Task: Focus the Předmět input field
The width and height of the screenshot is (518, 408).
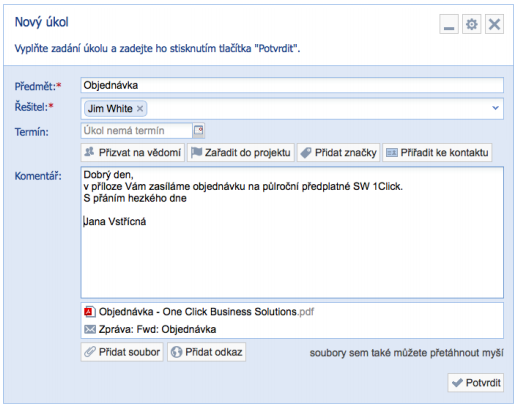Action: pyautogui.click(x=292, y=85)
